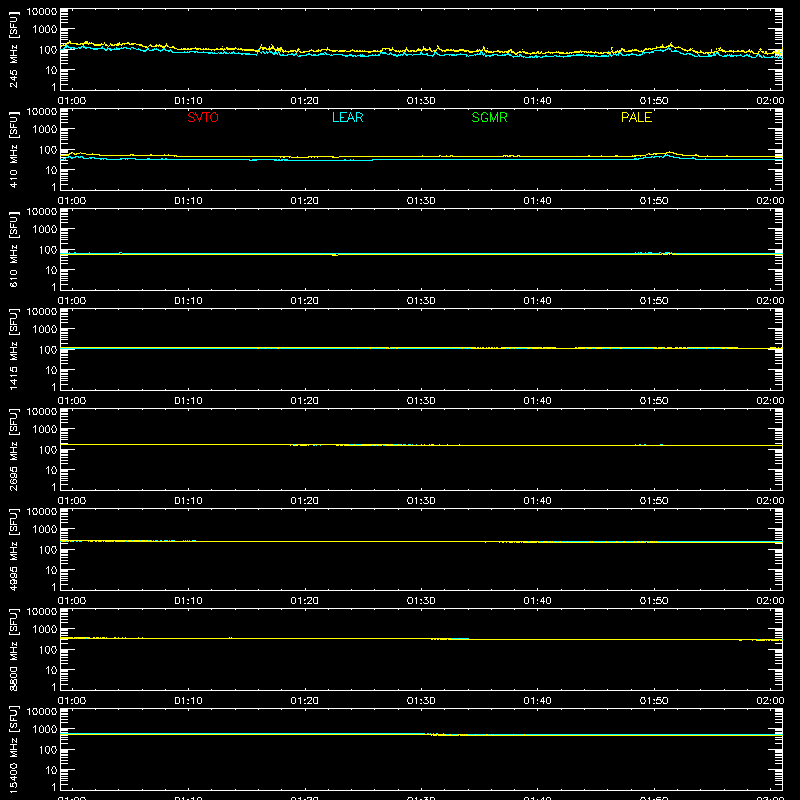This screenshot has width=800, height=800.
Task: Click the red SVTO legend label
Action: pos(203,117)
